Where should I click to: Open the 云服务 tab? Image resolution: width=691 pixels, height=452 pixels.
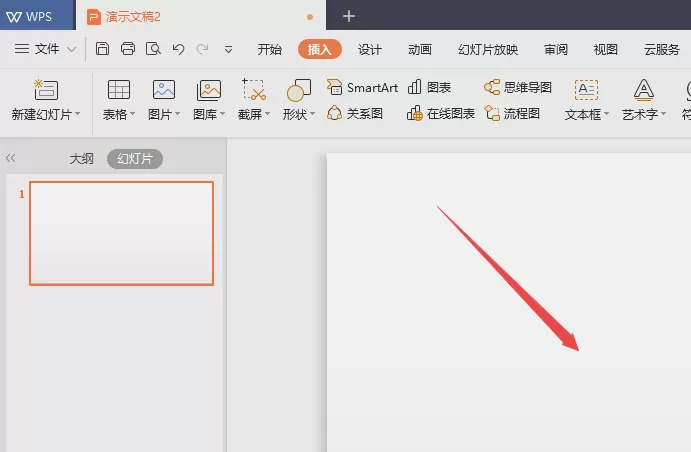[x=662, y=49]
